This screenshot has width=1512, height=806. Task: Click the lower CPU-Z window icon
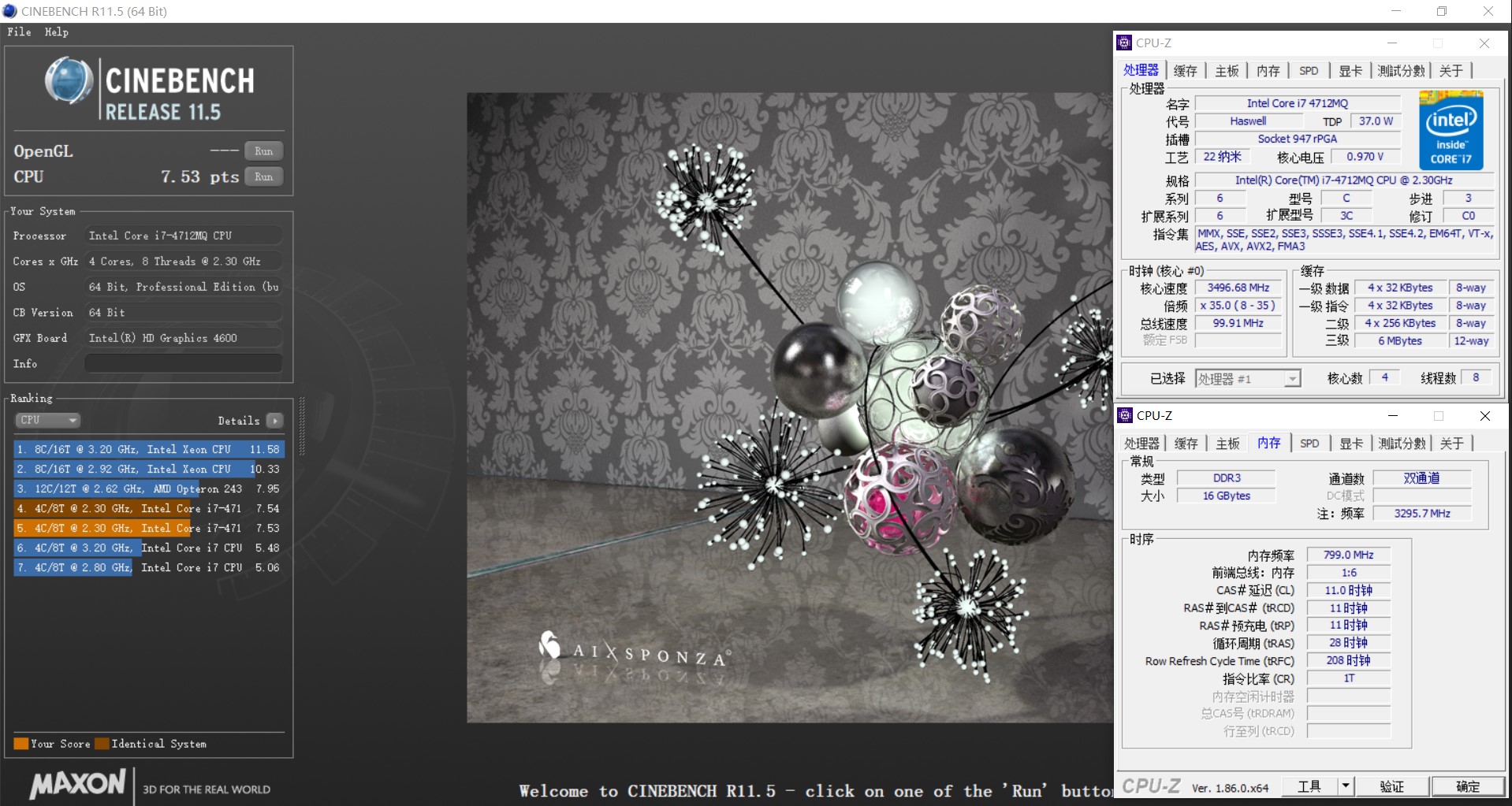pos(1125,415)
